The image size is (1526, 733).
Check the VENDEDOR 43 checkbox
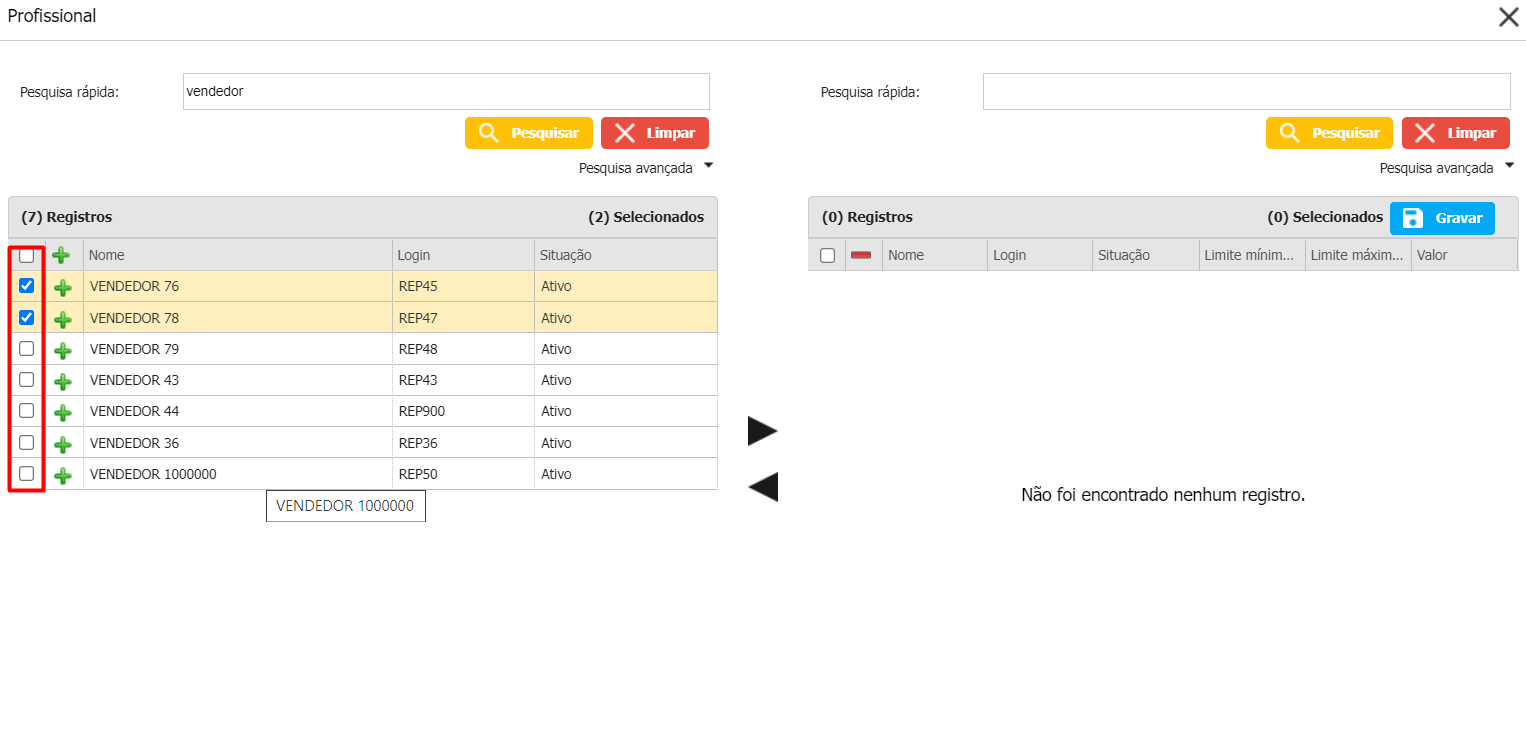(x=27, y=380)
